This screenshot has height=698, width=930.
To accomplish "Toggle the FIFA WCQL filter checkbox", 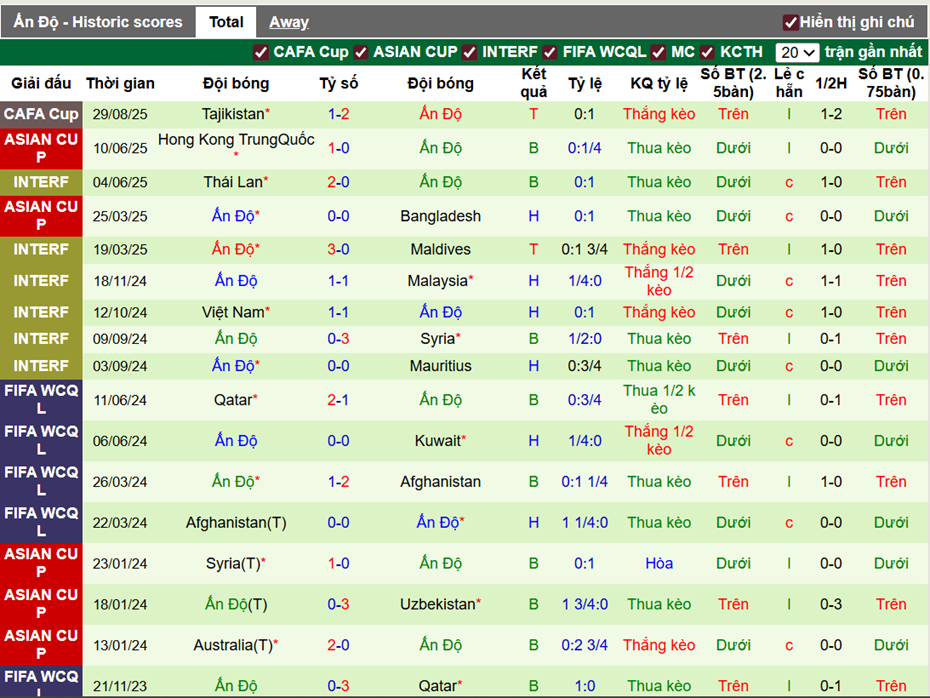I will 550,52.
